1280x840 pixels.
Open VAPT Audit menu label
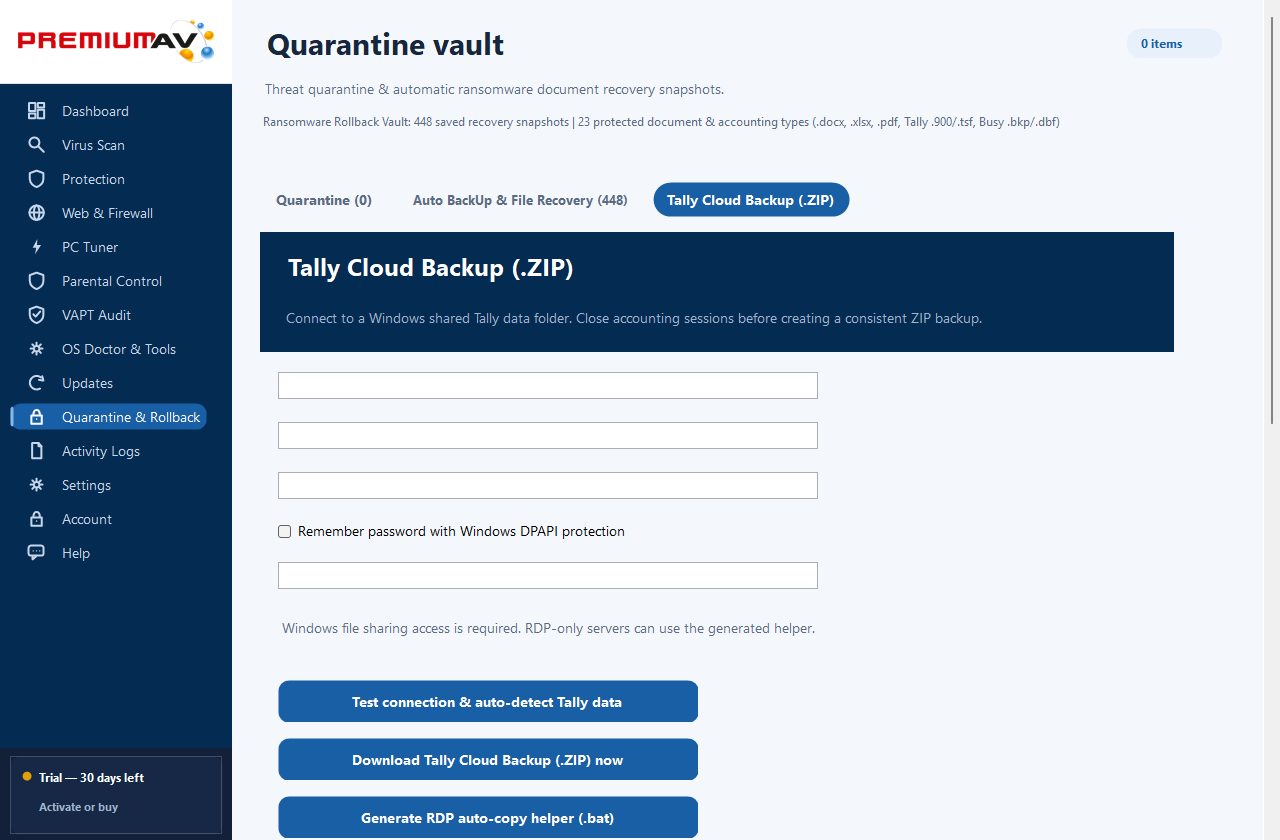point(96,315)
